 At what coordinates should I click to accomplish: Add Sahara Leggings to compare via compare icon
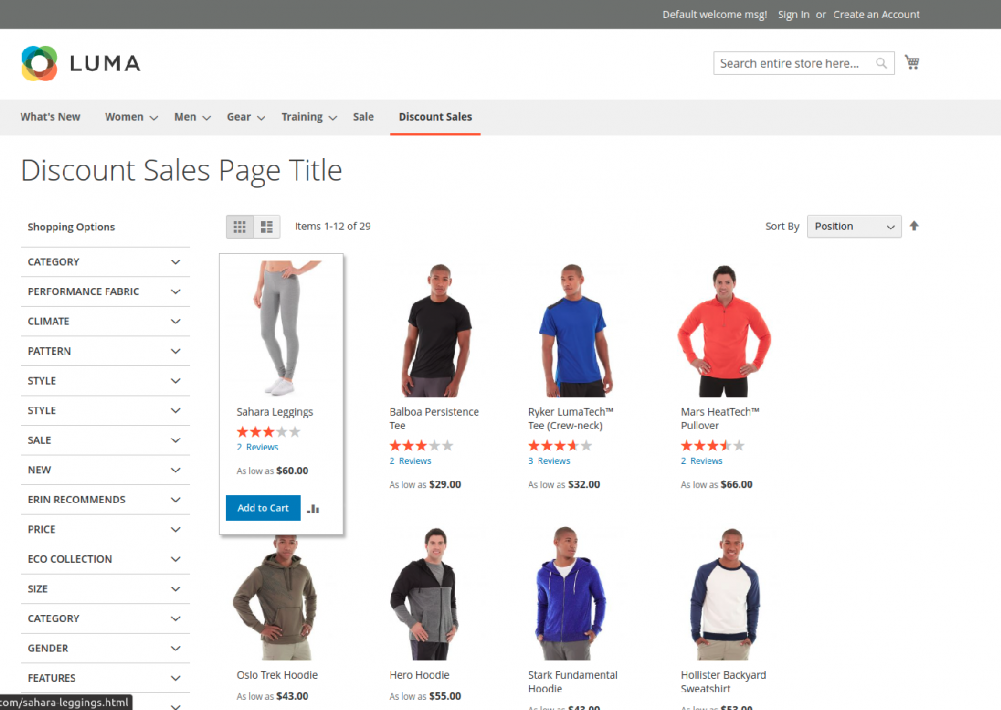coord(312,508)
